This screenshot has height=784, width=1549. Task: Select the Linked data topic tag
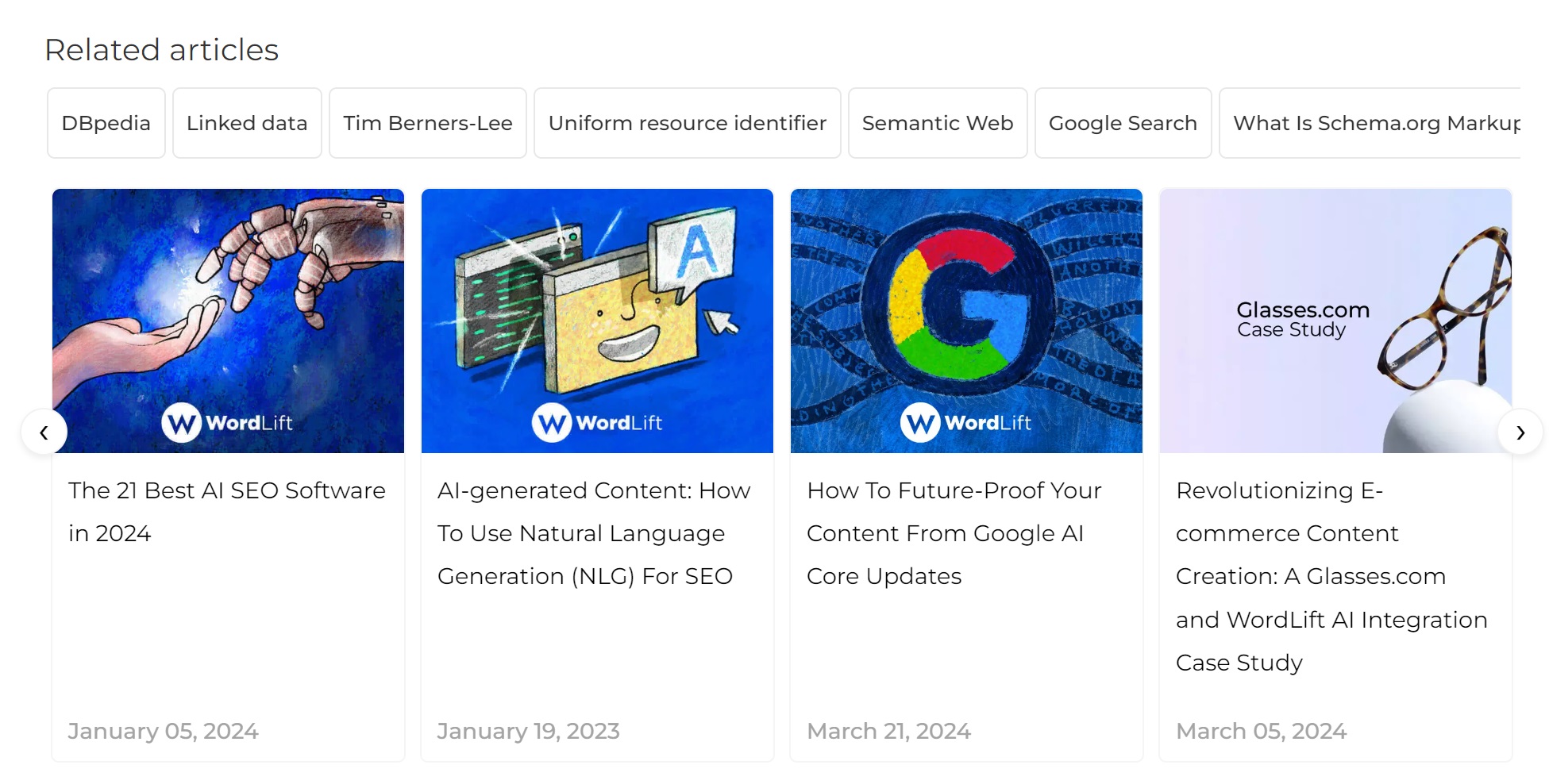click(x=247, y=123)
